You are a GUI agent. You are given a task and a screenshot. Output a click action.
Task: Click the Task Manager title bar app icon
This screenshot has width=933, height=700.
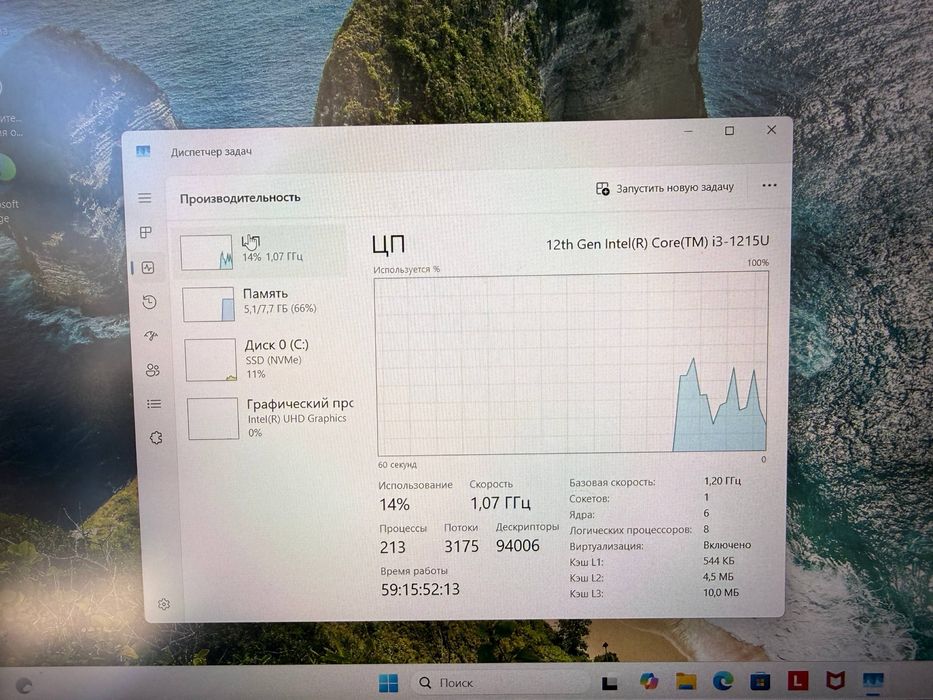[x=143, y=151]
